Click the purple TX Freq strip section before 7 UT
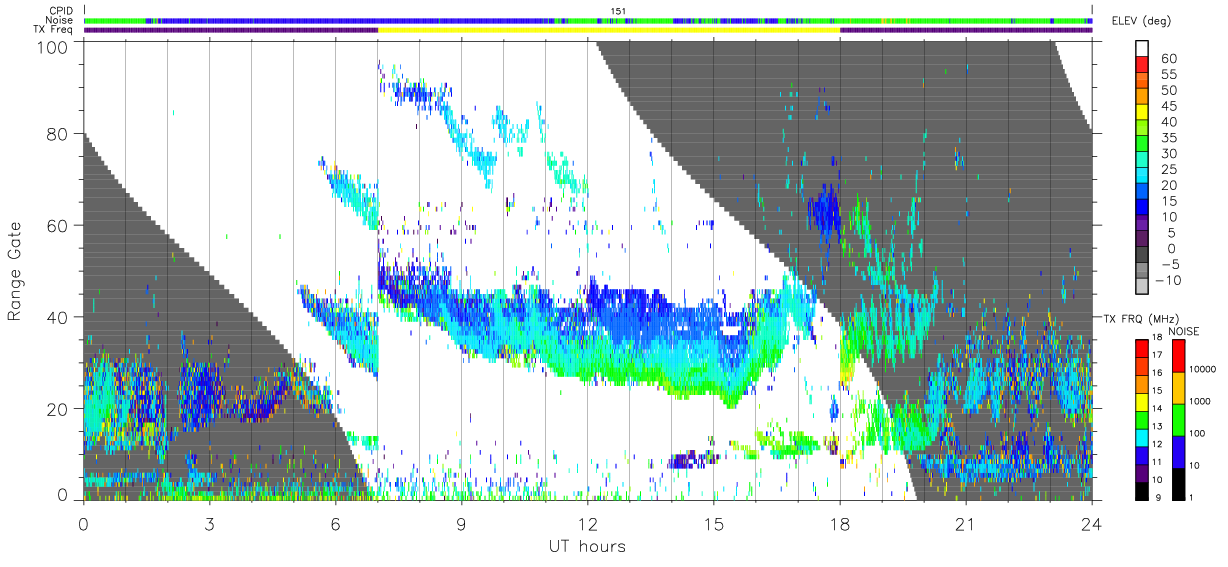The image size is (1228, 567). (231, 30)
